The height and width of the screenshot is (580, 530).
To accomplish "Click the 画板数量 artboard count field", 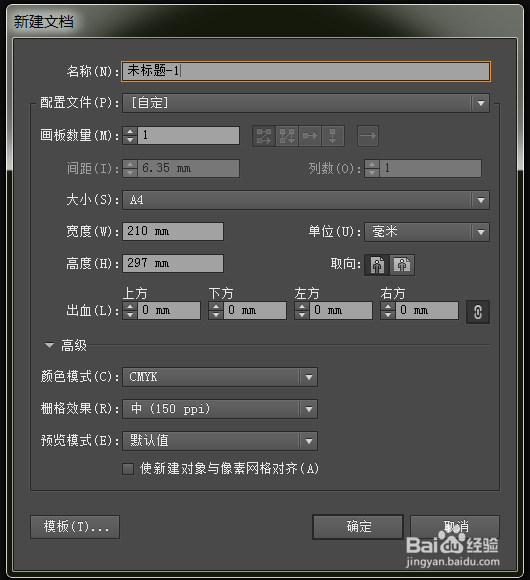I will (x=189, y=135).
